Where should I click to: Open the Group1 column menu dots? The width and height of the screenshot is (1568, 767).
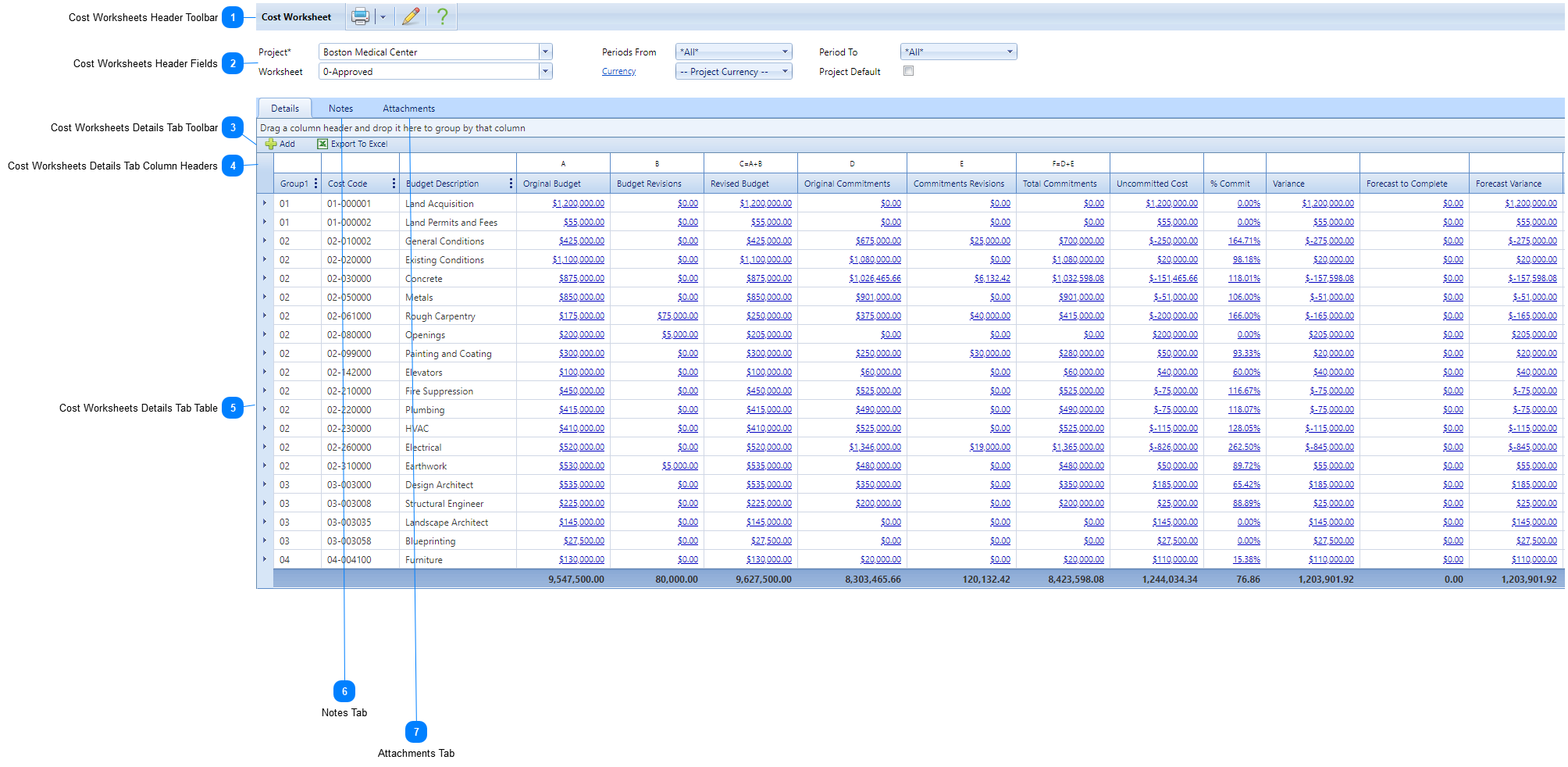tap(315, 184)
